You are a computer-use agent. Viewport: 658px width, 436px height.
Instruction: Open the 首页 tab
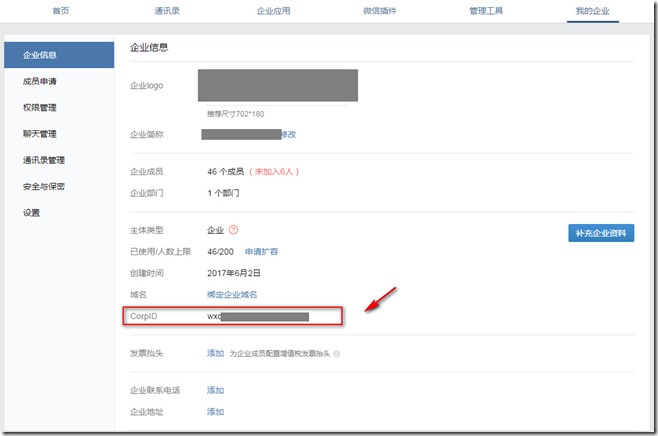pyautogui.click(x=60, y=10)
